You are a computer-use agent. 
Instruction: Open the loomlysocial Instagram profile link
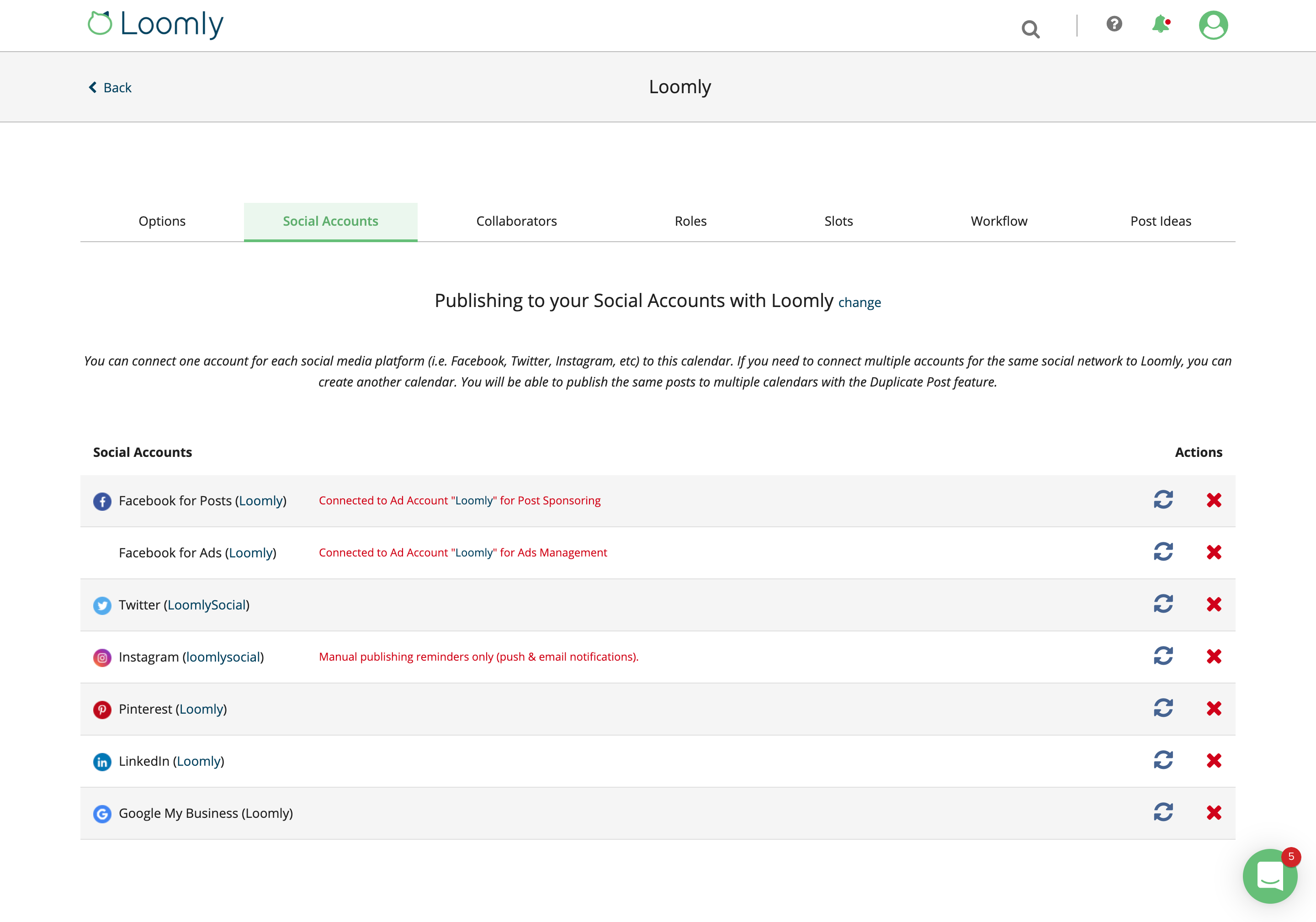tap(223, 657)
